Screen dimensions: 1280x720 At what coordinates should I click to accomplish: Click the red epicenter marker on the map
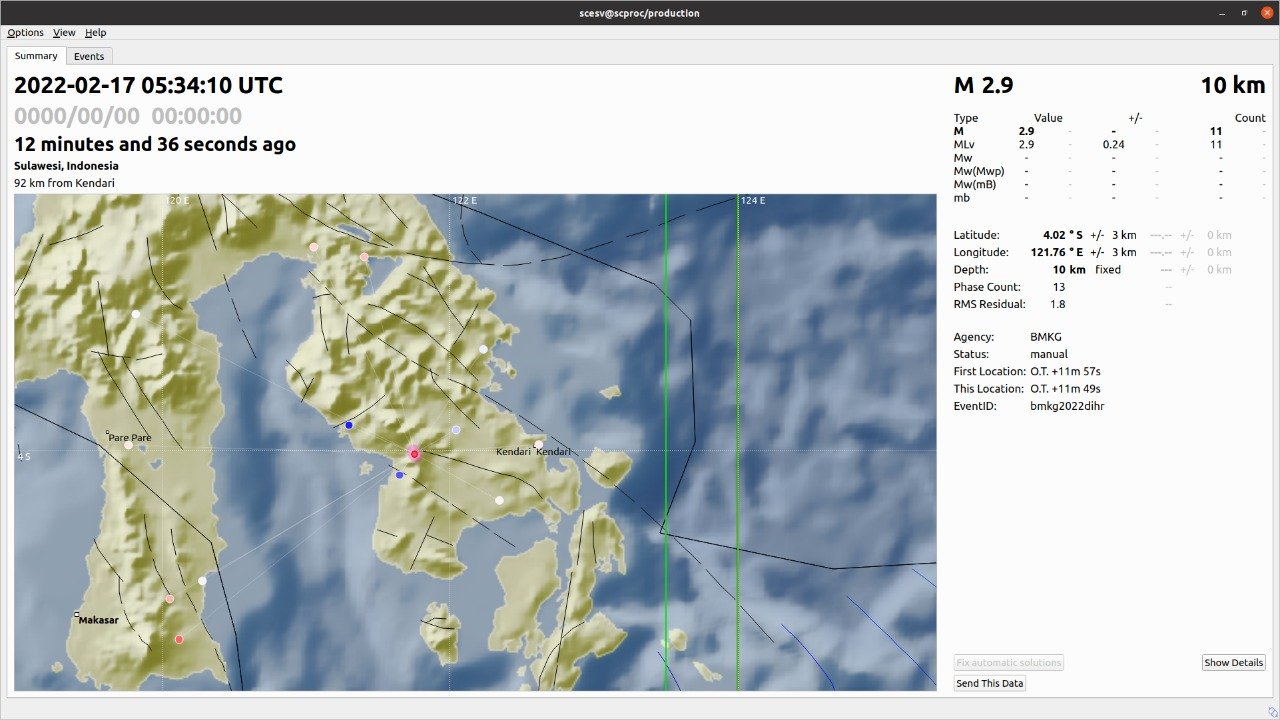point(414,454)
